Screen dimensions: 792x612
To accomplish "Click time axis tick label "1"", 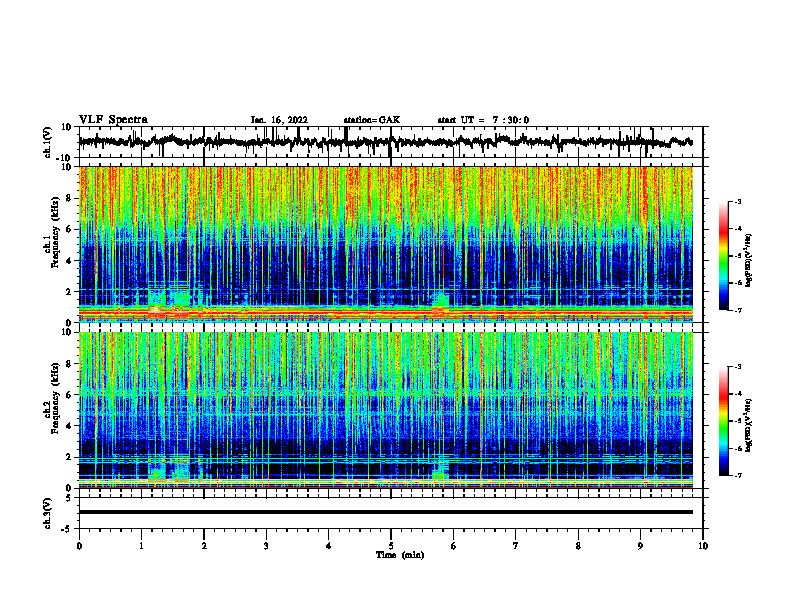I will 141,546.
